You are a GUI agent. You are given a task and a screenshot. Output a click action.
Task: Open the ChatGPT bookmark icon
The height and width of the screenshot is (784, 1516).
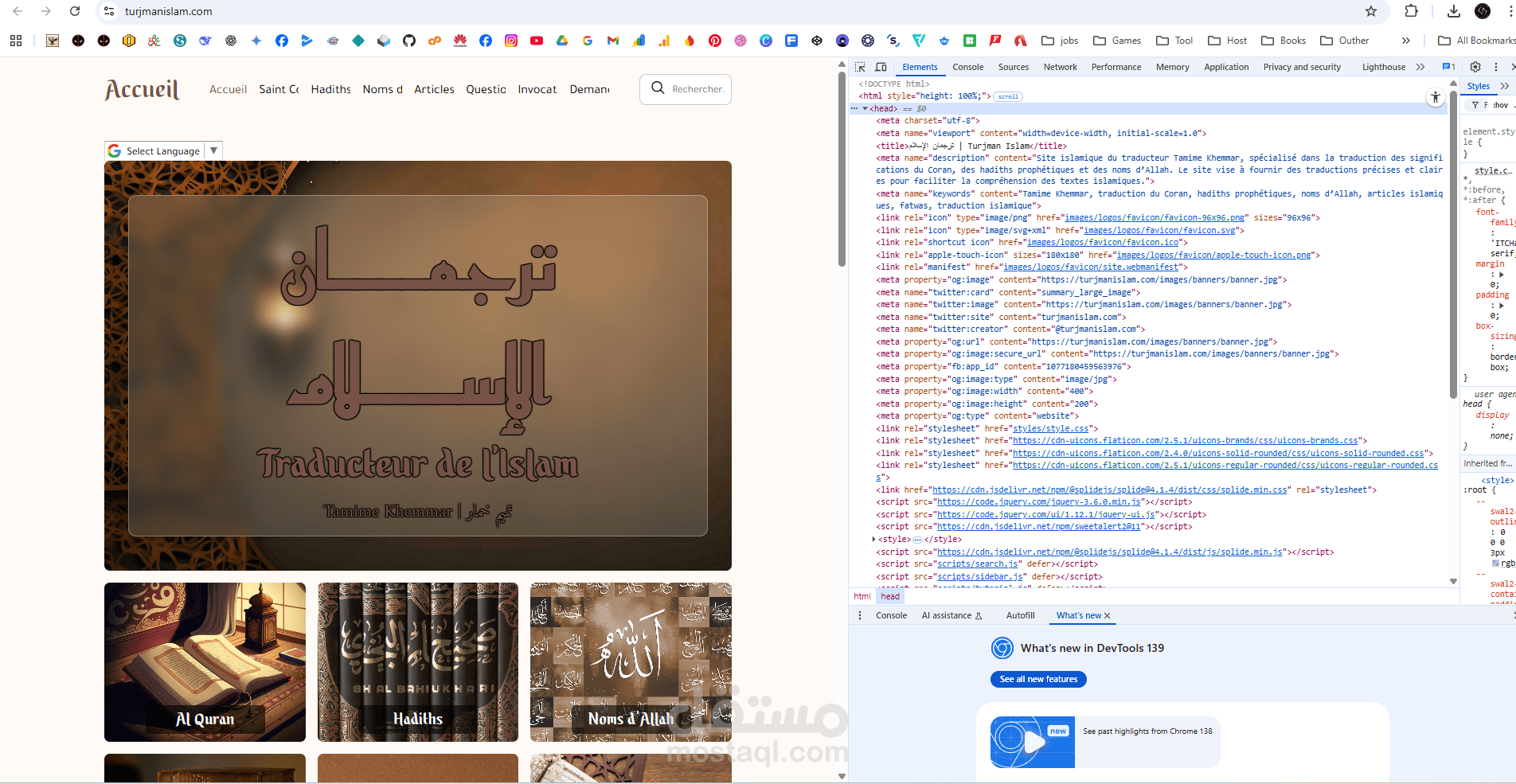pos(231,41)
